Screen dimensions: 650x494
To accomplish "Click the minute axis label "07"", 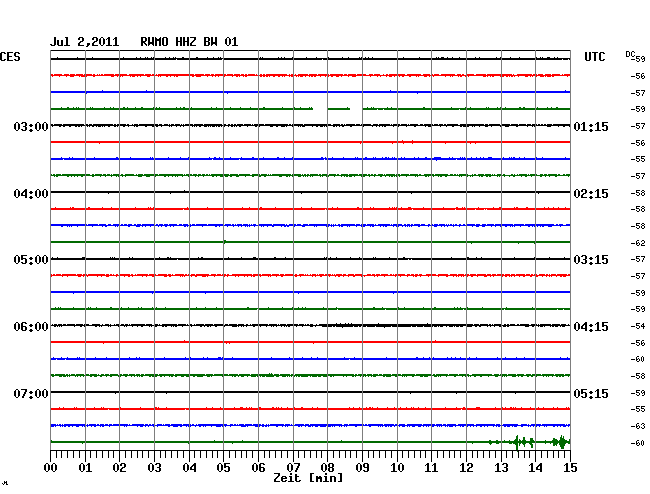I will pyautogui.click(x=293, y=468).
